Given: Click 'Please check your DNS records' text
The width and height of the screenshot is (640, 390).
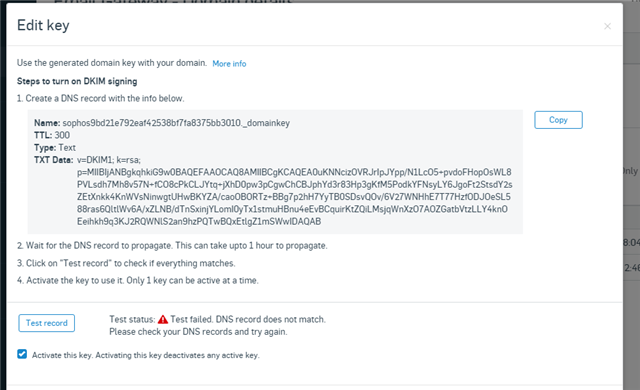Looking at the screenshot, I should [x=198, y=332].
